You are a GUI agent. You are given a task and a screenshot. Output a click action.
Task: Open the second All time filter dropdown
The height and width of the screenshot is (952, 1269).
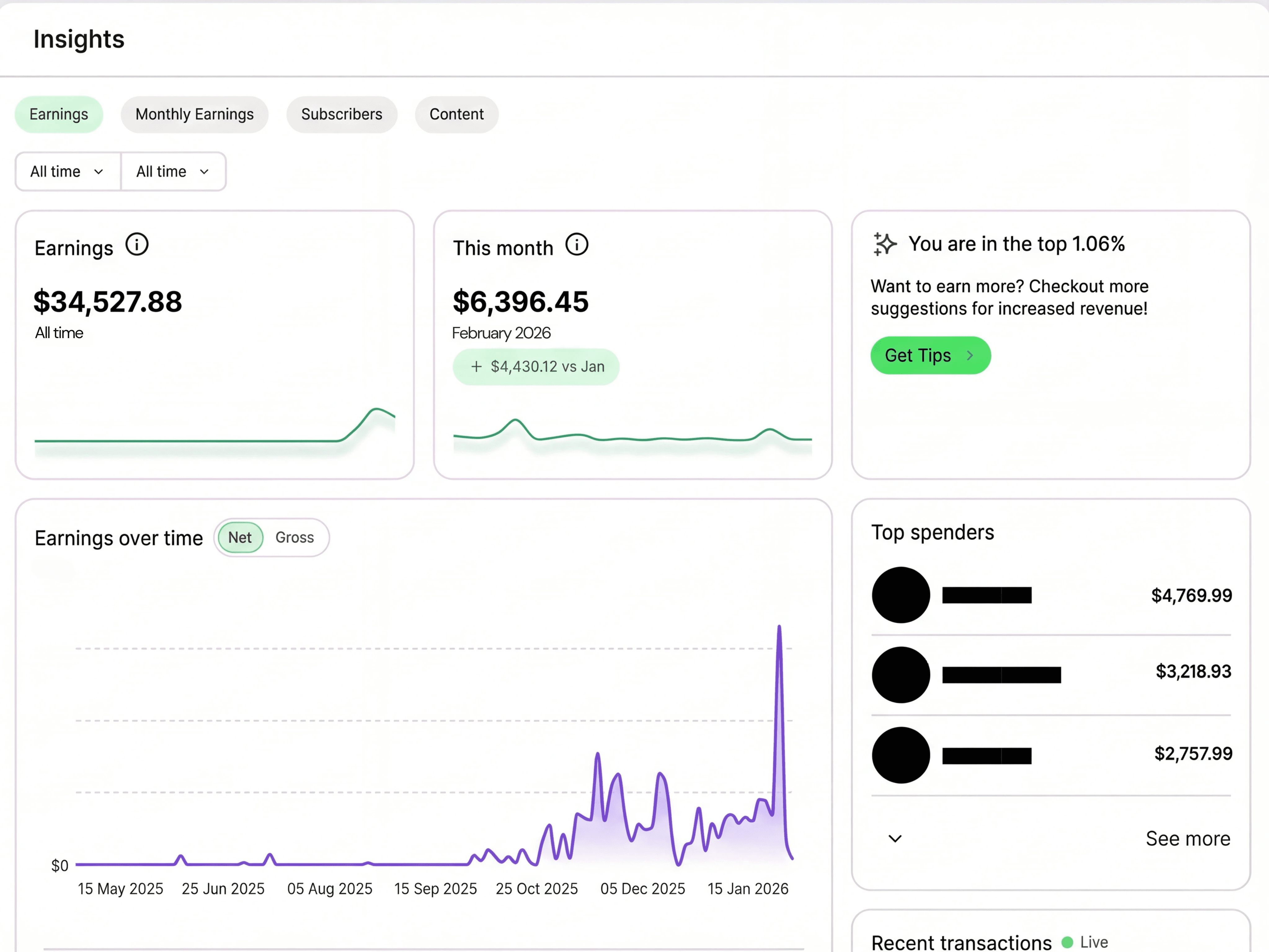tap(173, 171)
